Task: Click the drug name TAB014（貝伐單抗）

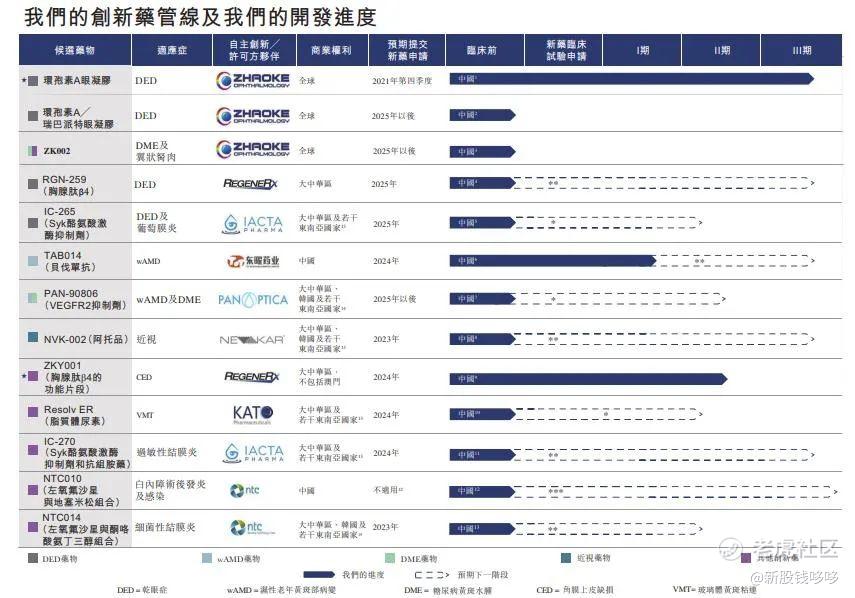Action: click(70, 261)
